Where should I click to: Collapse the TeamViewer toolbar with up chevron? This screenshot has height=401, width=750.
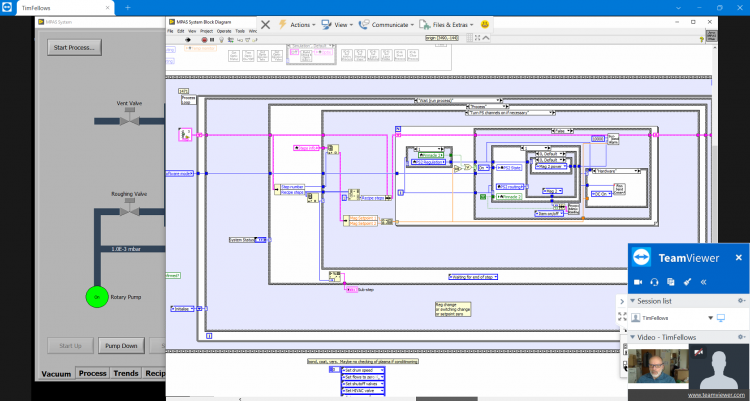click(485, 38)
